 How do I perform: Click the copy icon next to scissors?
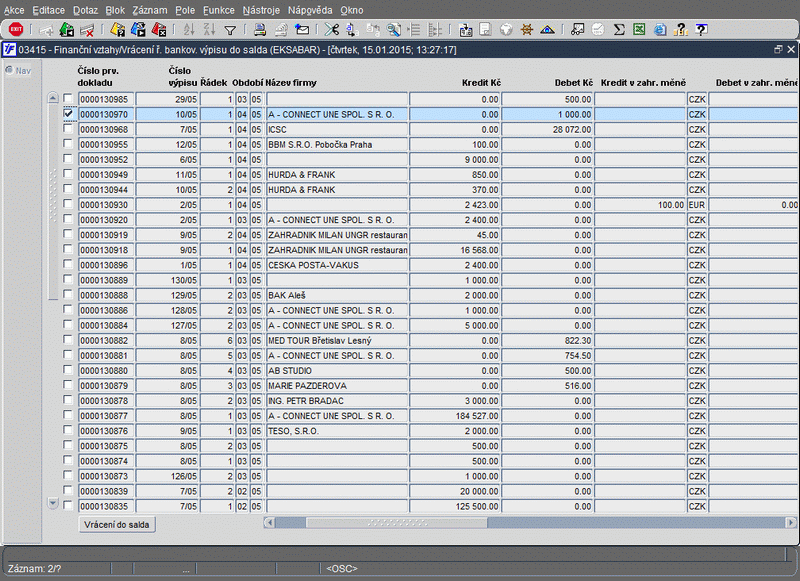352,30
